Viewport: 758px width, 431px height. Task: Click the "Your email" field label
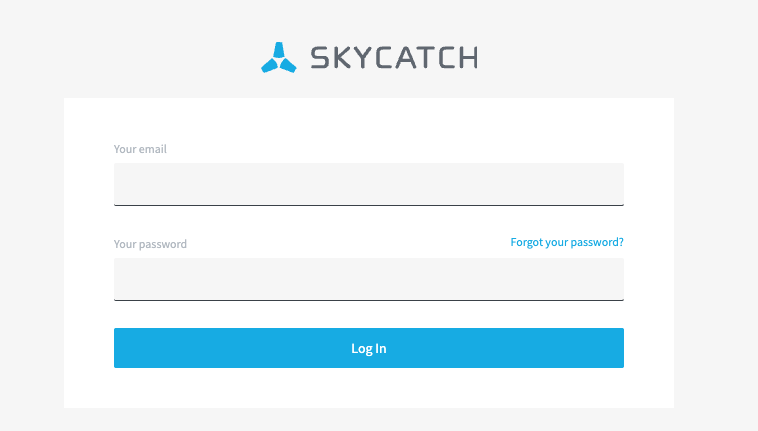140,149
